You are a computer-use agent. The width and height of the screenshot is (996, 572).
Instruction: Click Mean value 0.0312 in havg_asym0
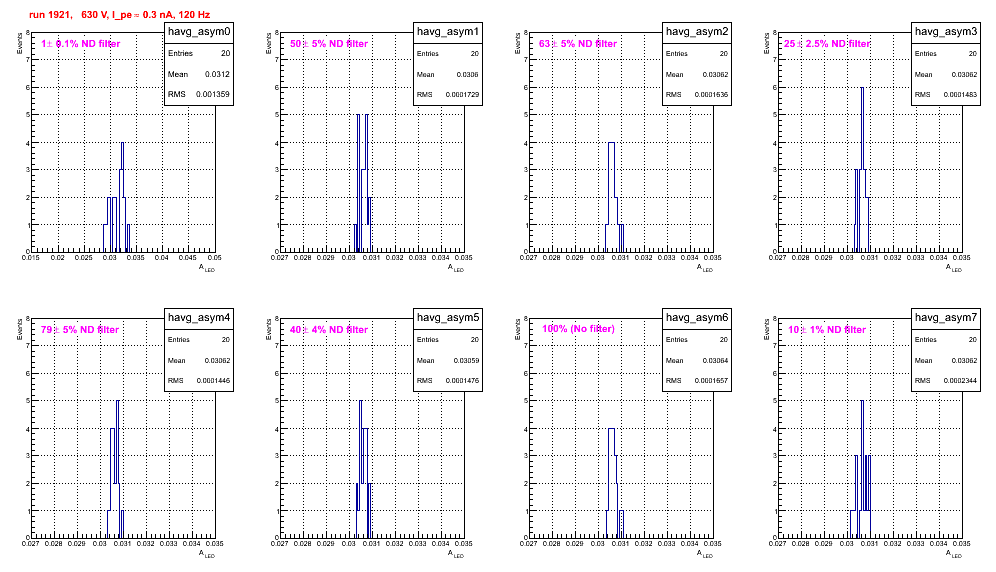217,74
